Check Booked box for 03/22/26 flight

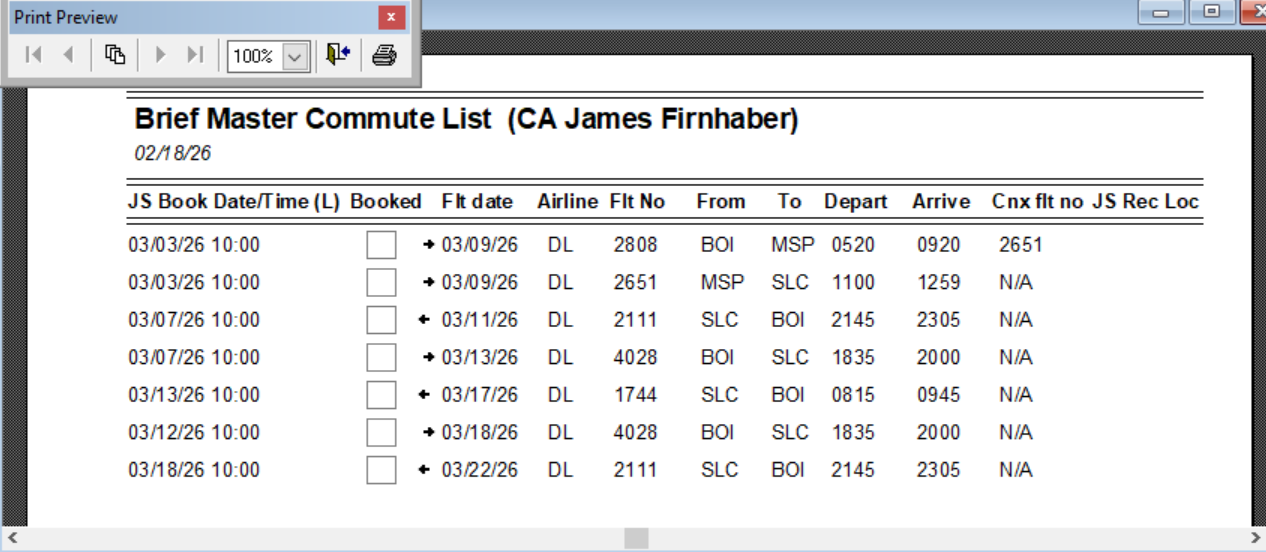coord(381,470)
